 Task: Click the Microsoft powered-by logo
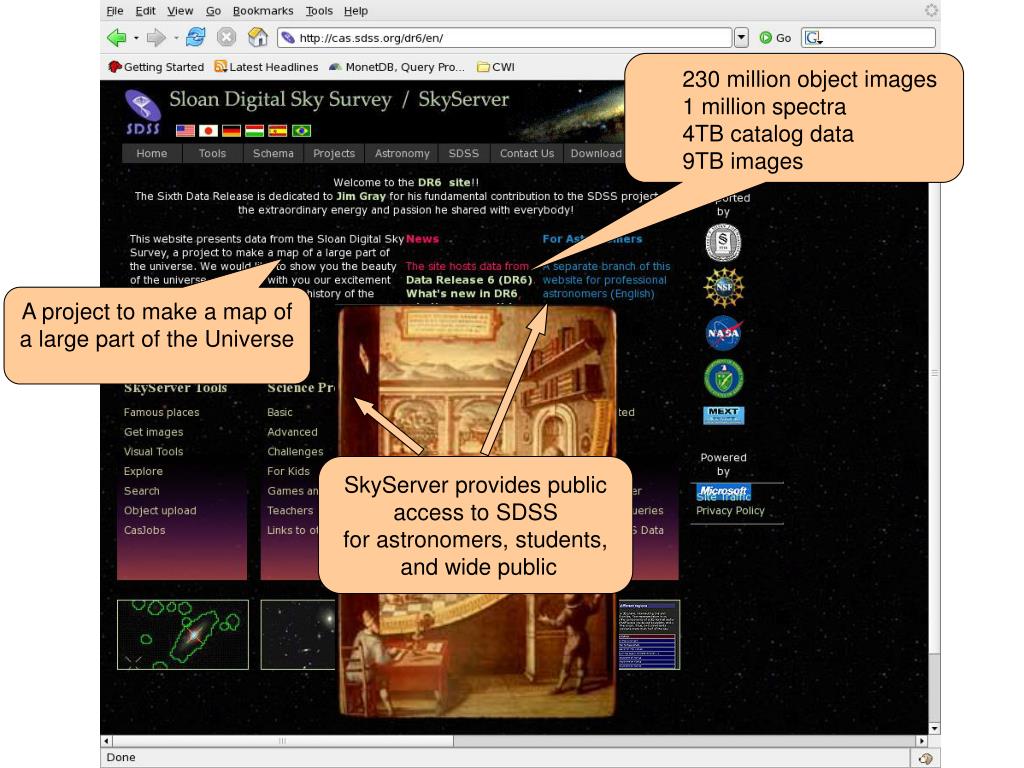(x=724, y=492)
